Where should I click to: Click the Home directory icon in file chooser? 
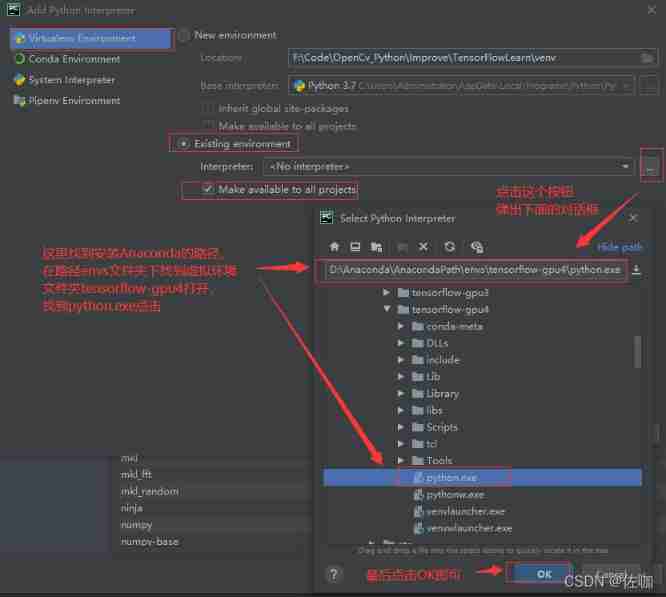click(336, 246)
